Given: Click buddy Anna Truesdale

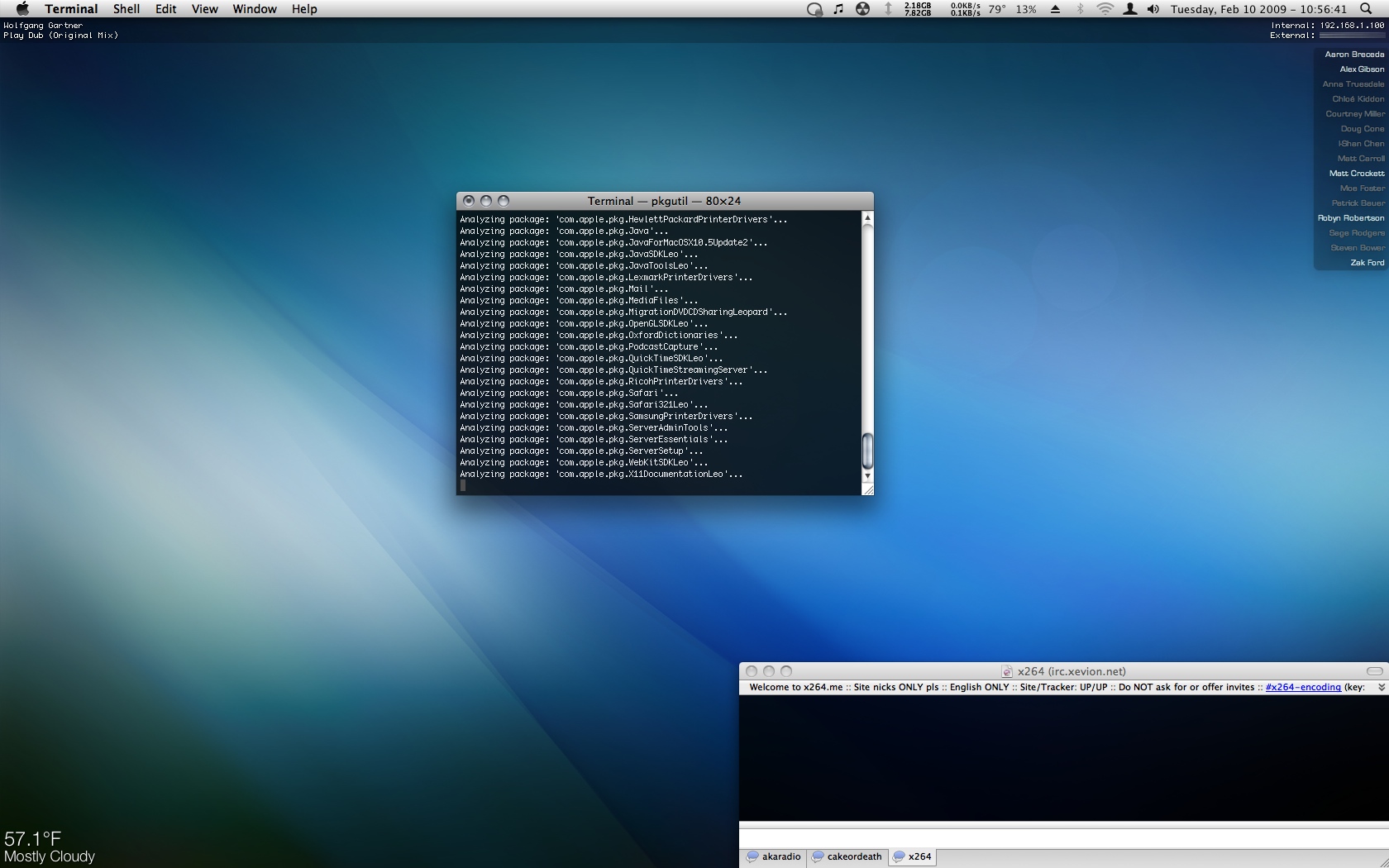Looking at the screenshot, I should 1353,84.
